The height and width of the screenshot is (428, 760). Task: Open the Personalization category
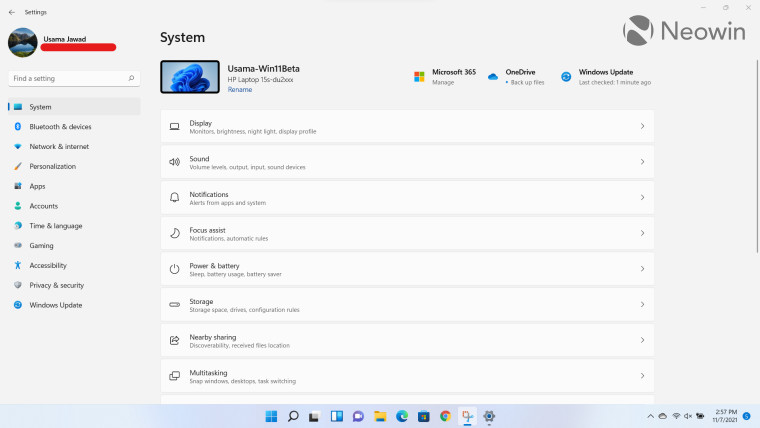[x=74, y=166]
